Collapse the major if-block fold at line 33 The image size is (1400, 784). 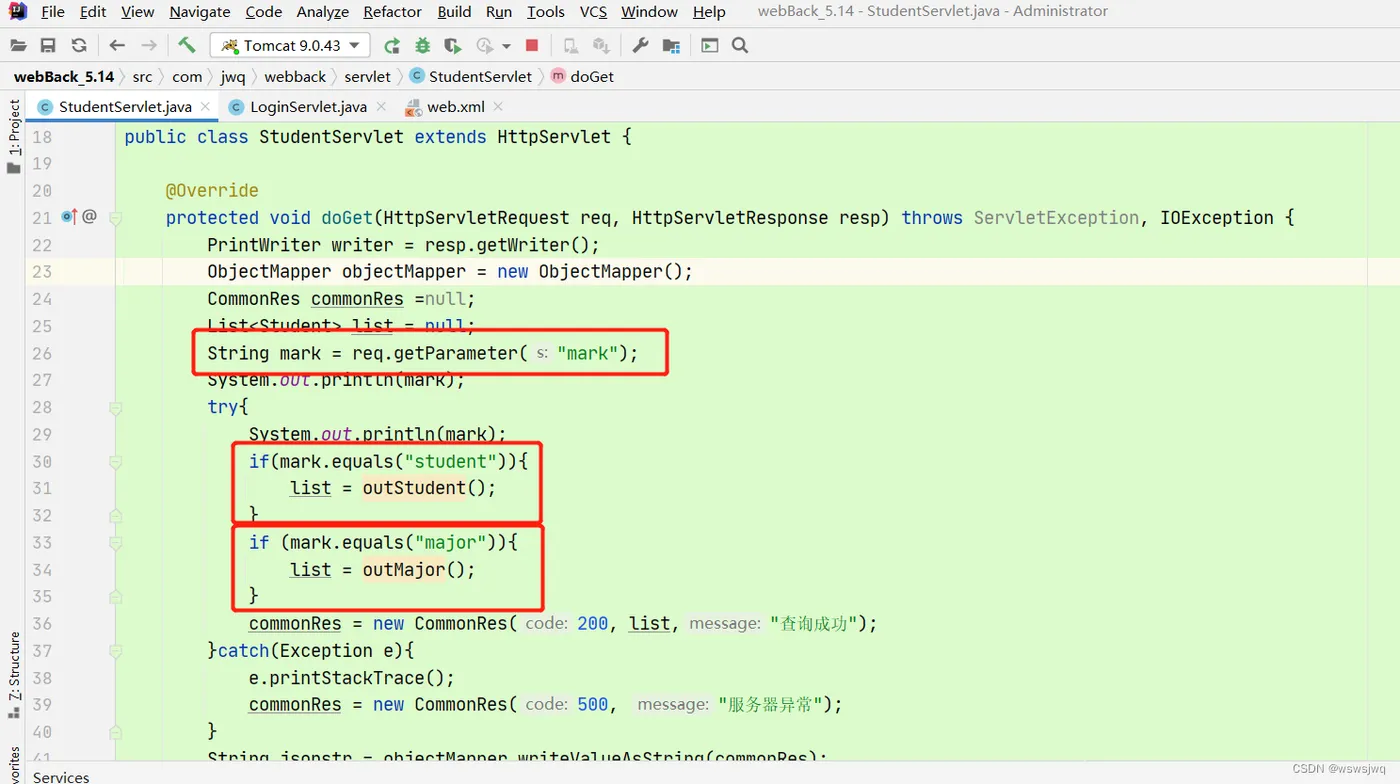click(x=115, y=543)
